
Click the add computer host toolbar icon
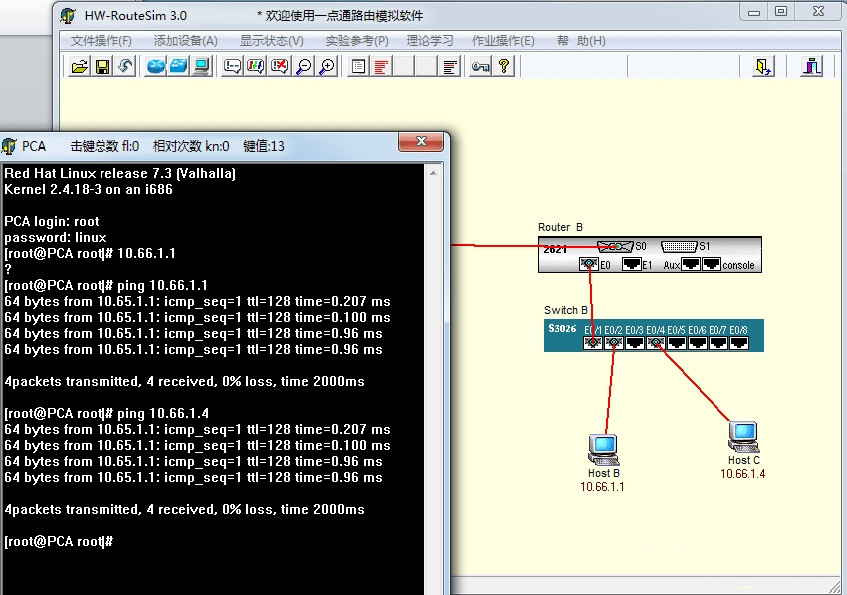[201, 67]
